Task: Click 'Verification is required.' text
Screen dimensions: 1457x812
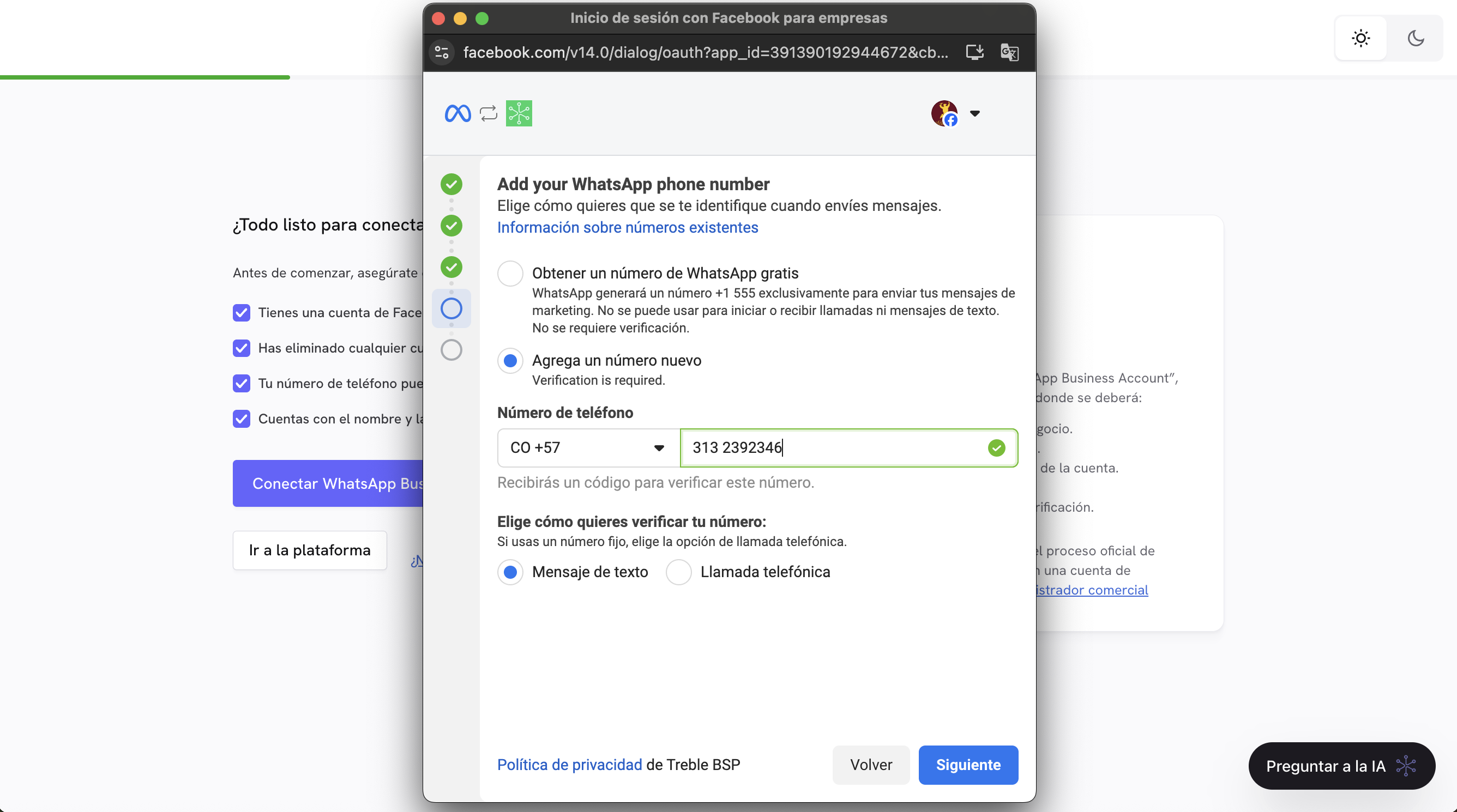Action: coord(598,380)
